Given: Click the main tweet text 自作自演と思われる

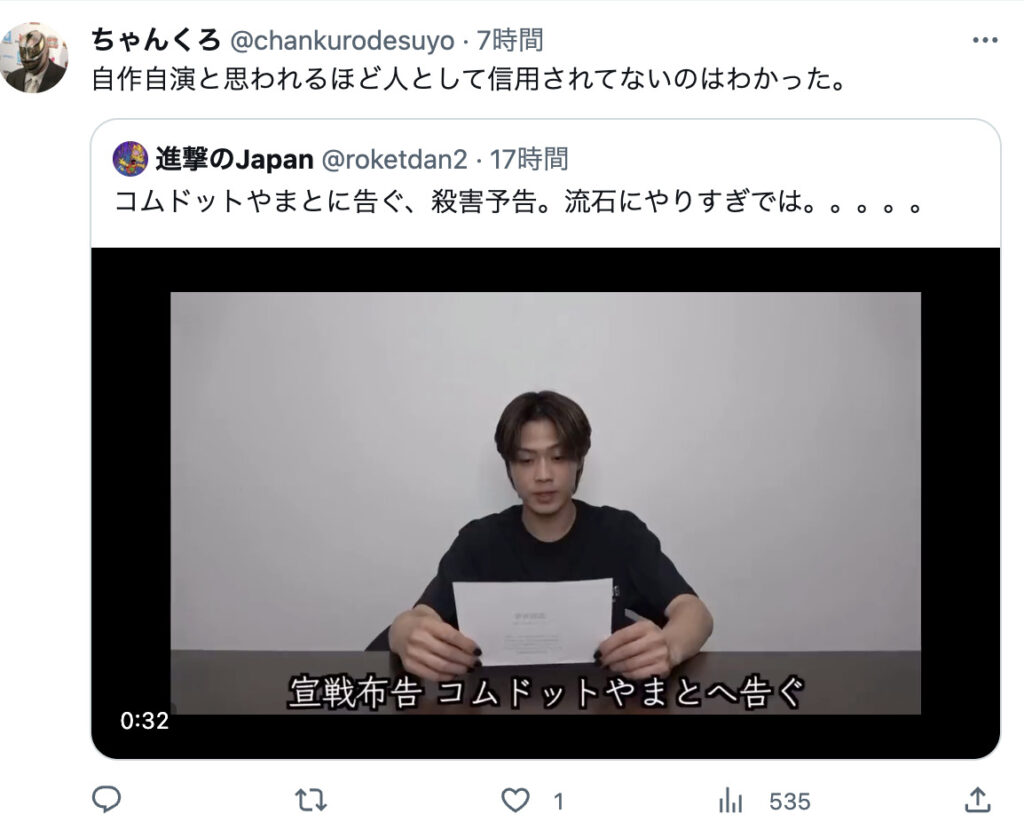Looking at the screenshot, I should [468, 79].
